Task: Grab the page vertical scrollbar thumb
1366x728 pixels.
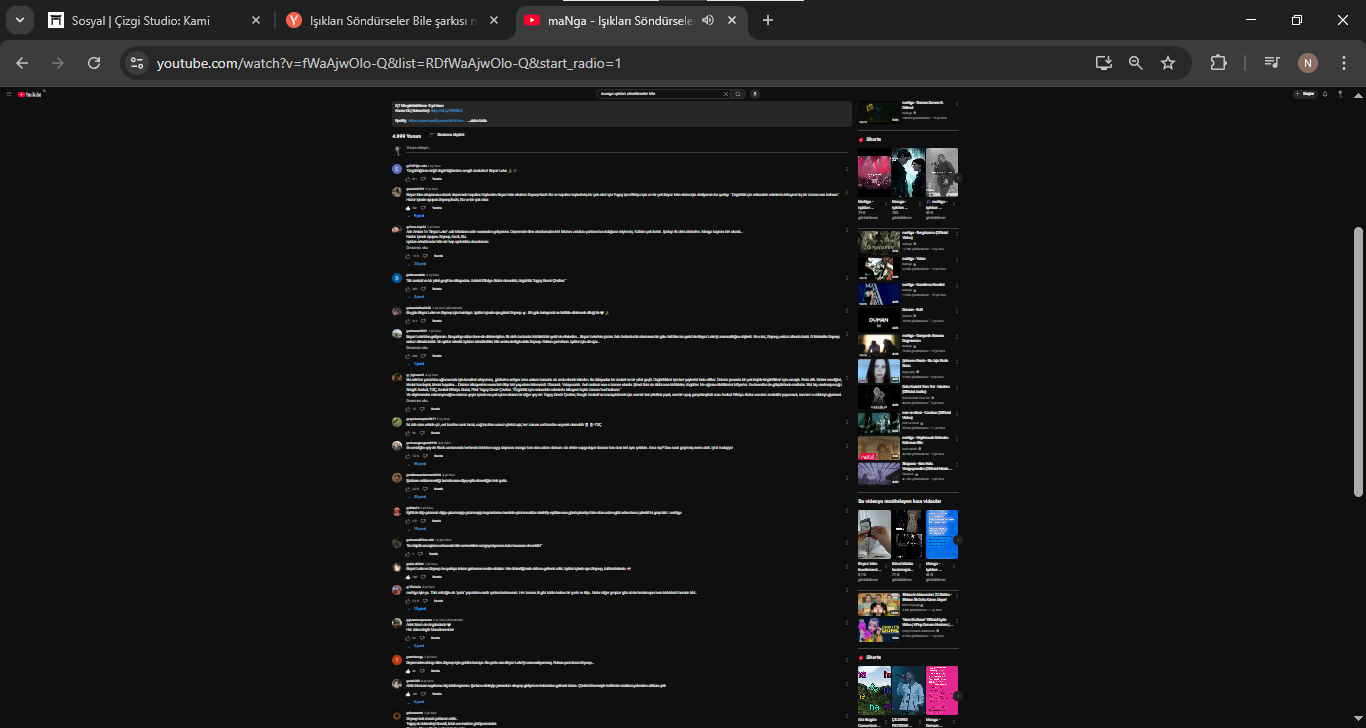Action: [1358, 361]
